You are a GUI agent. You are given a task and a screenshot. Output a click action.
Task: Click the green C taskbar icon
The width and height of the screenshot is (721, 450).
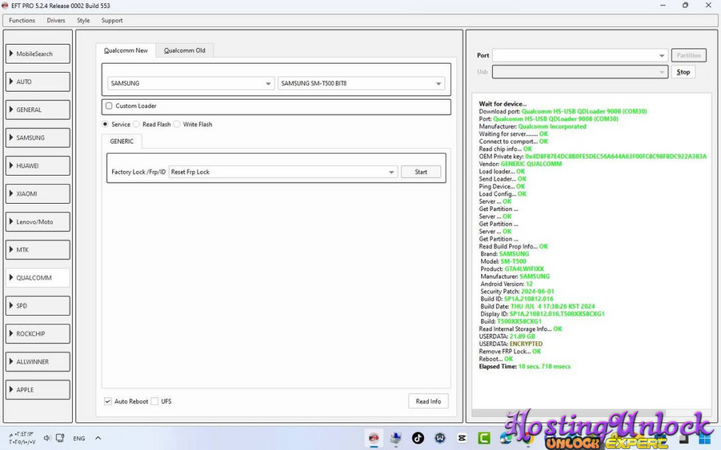[x=484, y=438]
